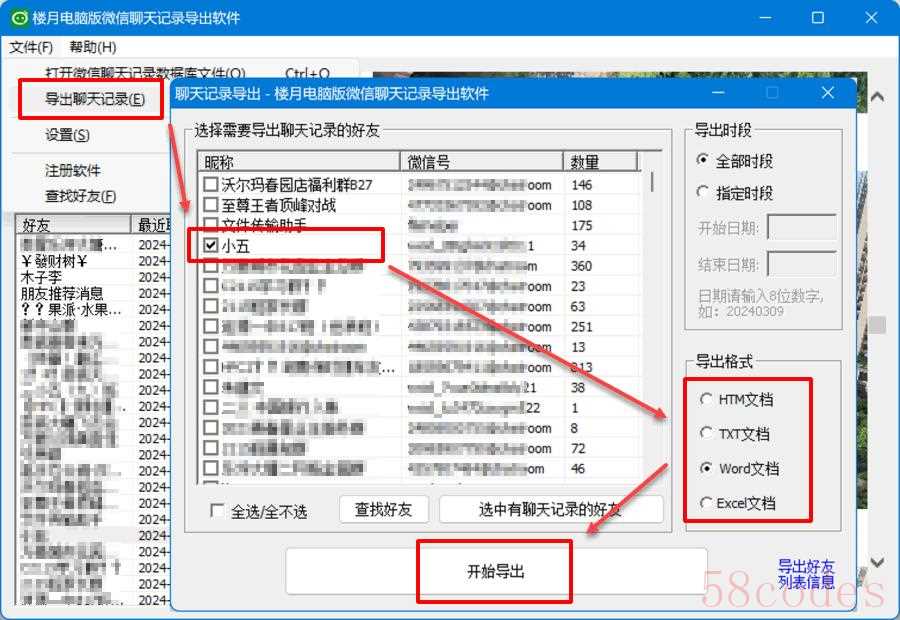Screen dimensions: 900x620
Task: Click count cell 108
Action: (x=581, y=205)
